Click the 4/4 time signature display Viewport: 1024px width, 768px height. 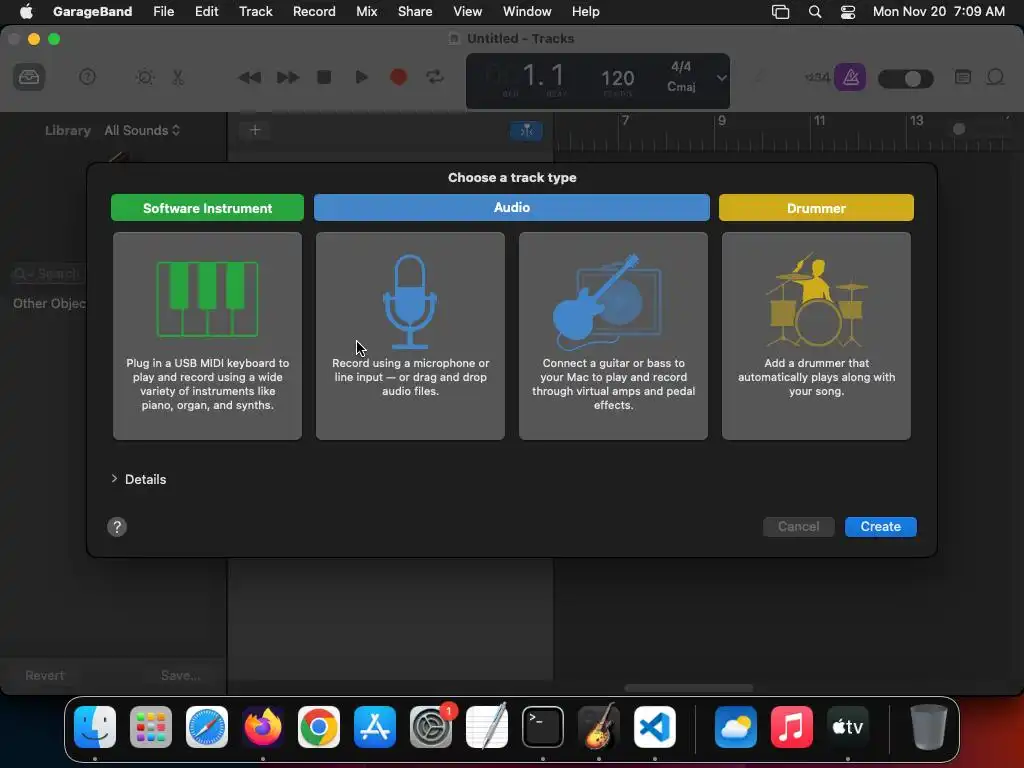[x=681, y=67]
